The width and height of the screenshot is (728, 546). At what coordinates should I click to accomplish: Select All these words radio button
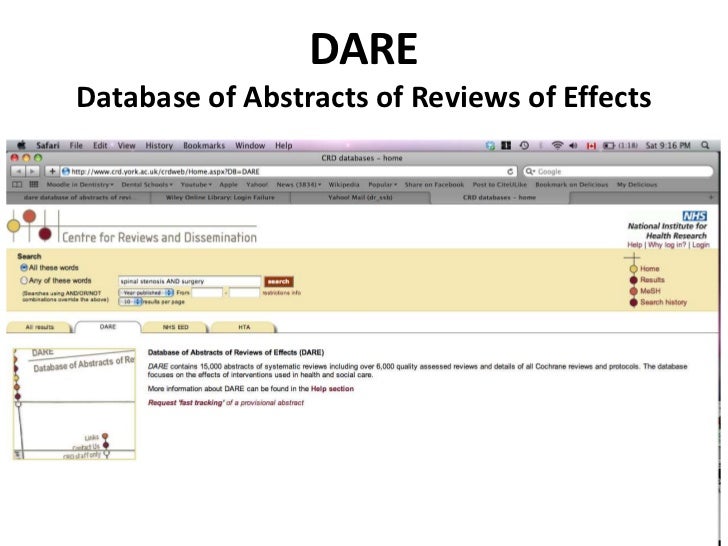[x=24, y=268]
